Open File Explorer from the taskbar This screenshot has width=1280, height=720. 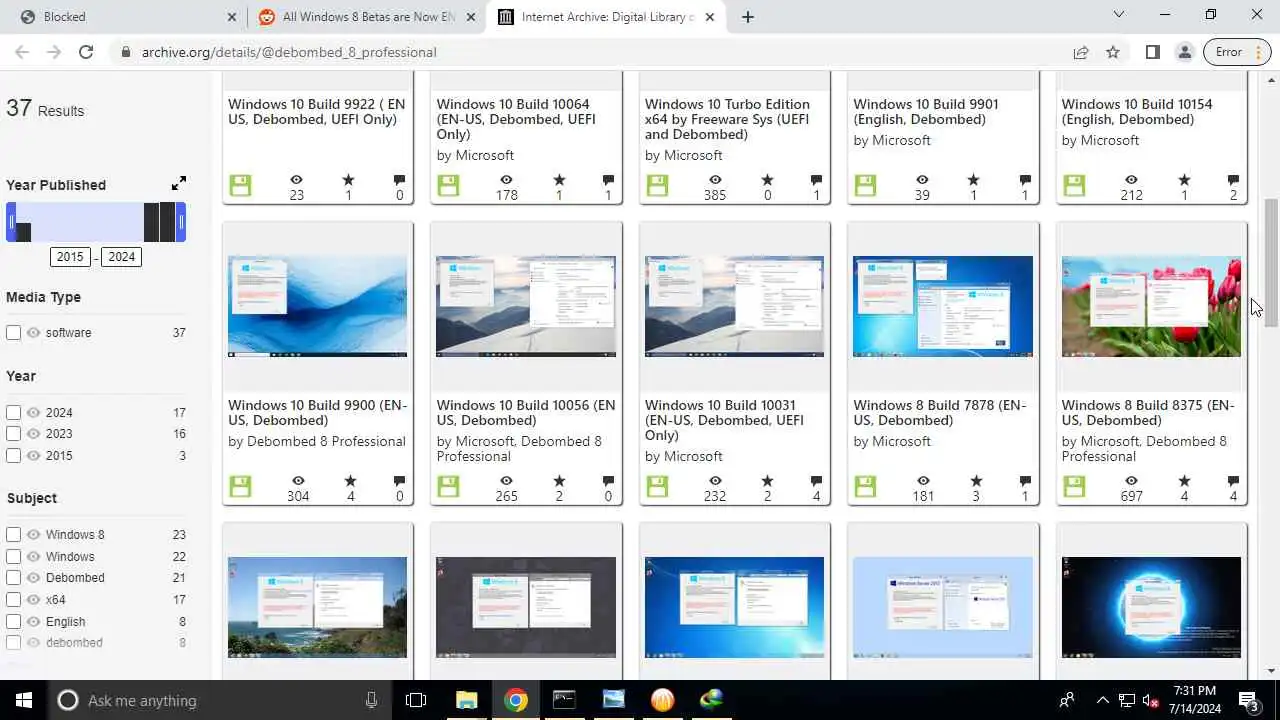[466, 700]
